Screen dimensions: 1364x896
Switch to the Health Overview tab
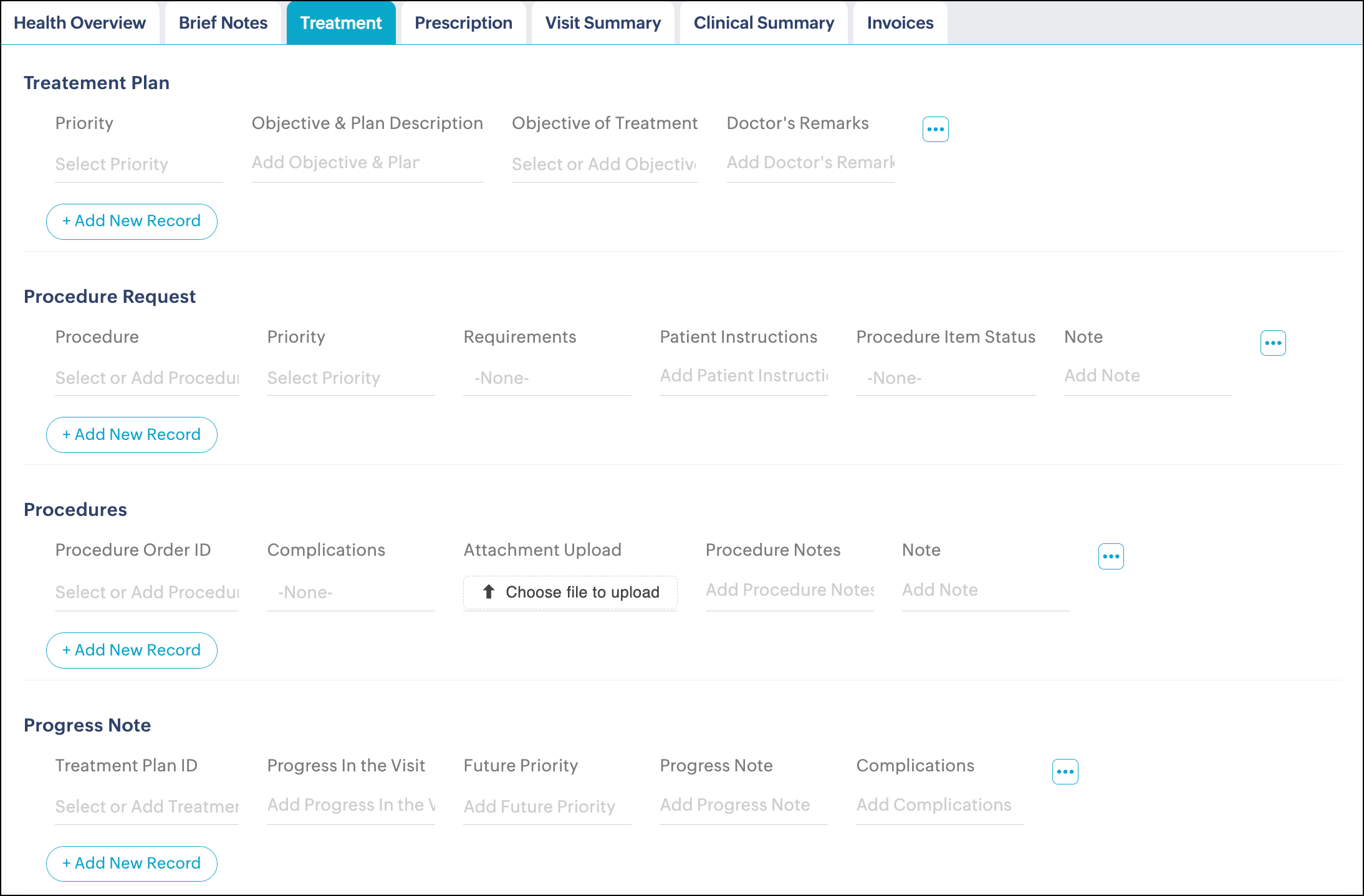80,23
